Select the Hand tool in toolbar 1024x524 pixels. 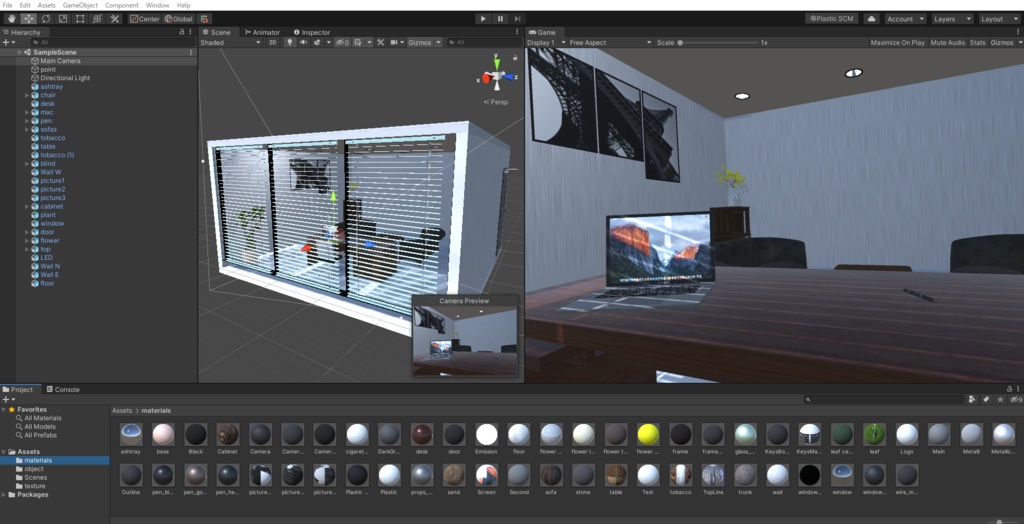12,19
